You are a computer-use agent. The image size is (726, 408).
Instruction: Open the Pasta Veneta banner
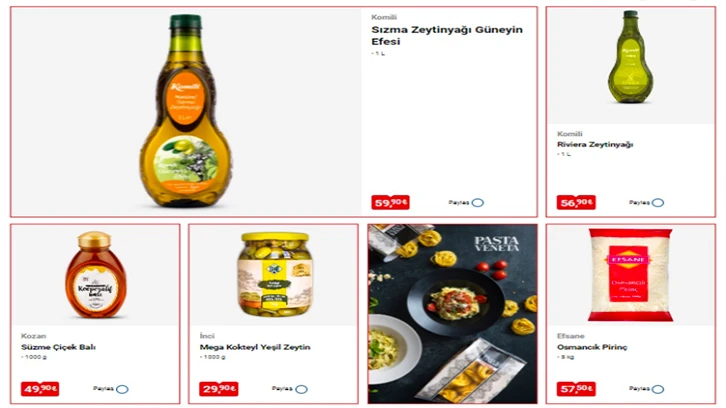coord(452,314)
